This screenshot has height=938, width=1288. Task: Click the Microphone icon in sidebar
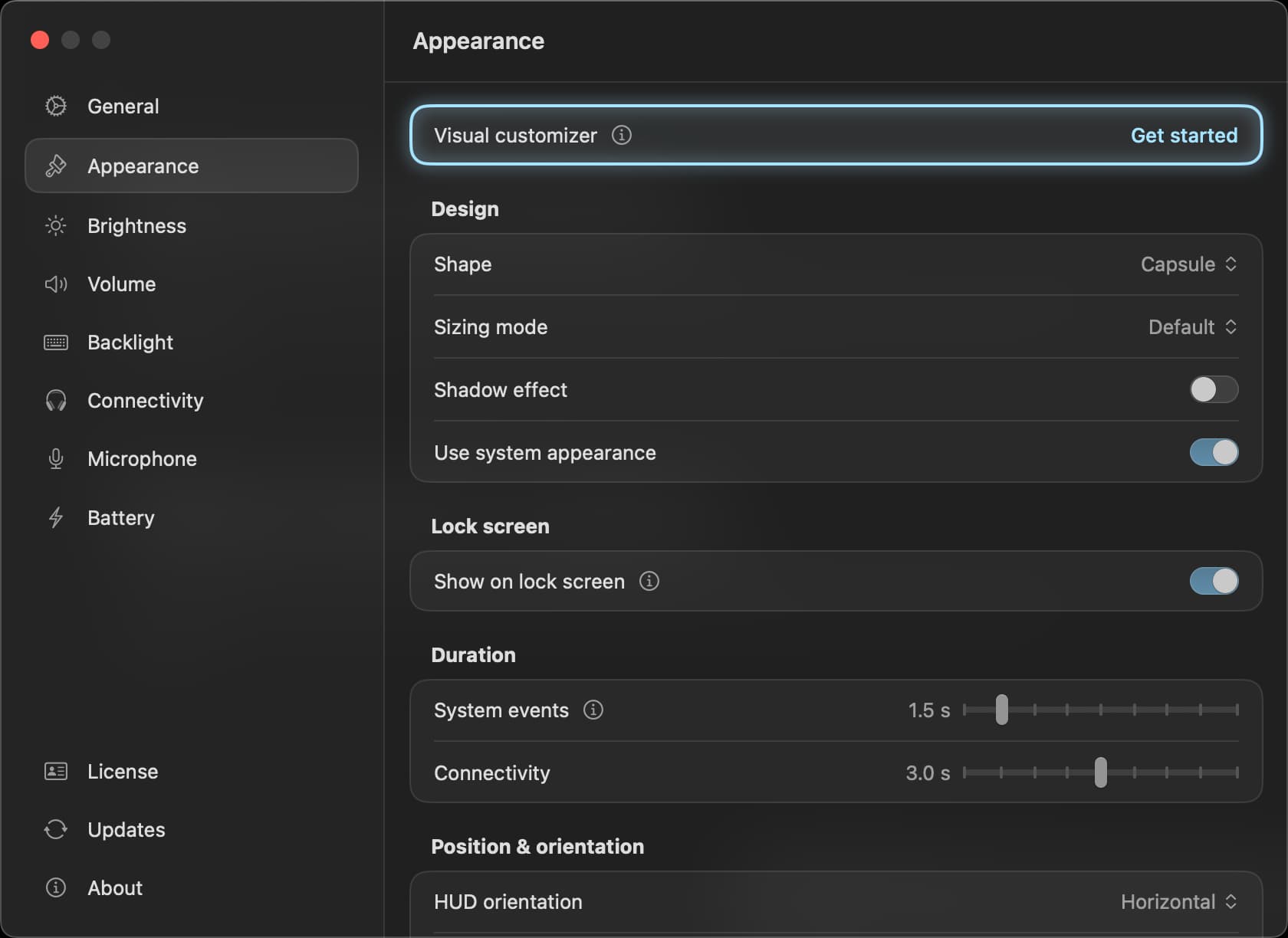point(55,458)
